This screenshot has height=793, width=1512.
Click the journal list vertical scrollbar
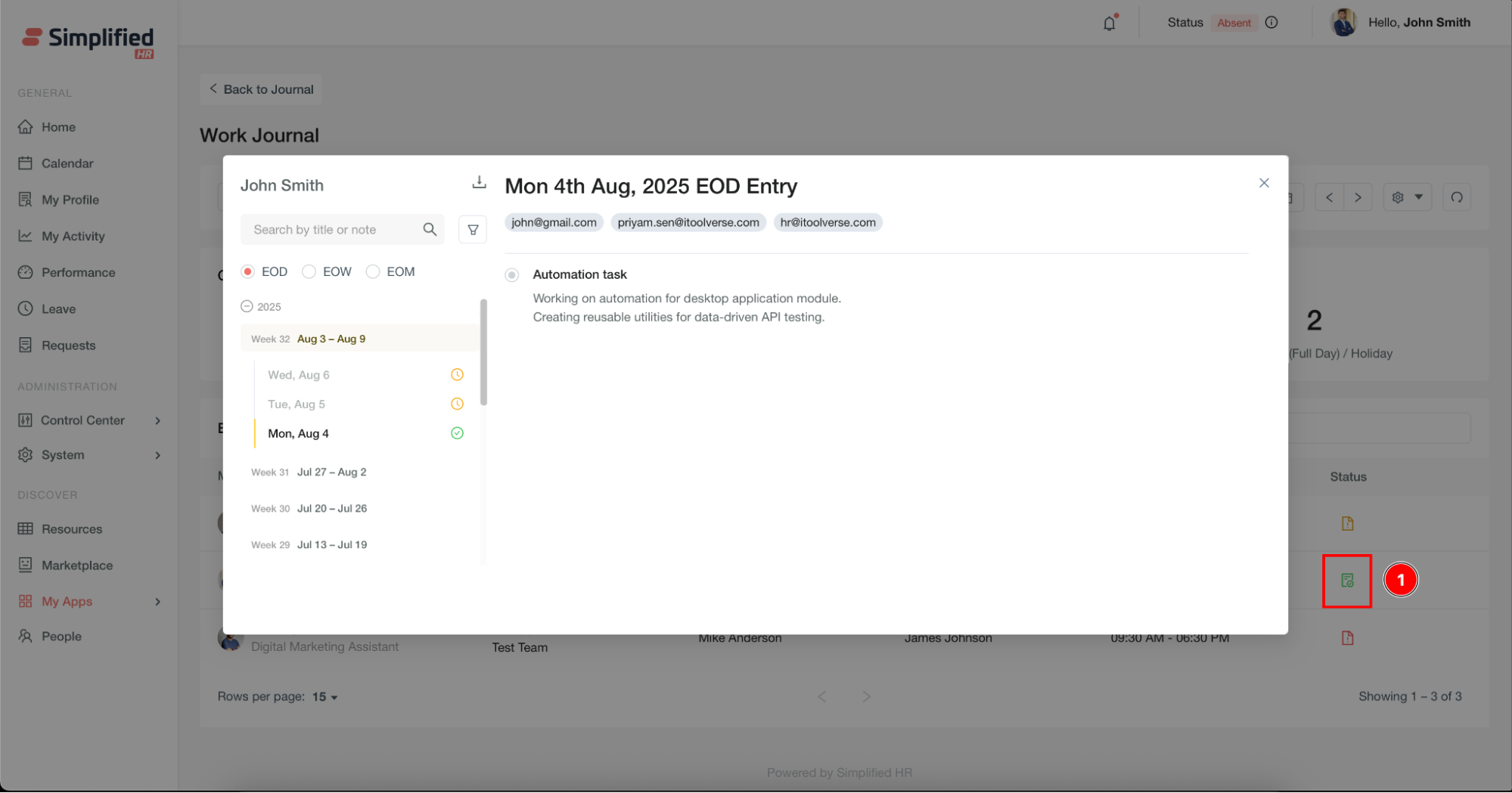(483, 352)
